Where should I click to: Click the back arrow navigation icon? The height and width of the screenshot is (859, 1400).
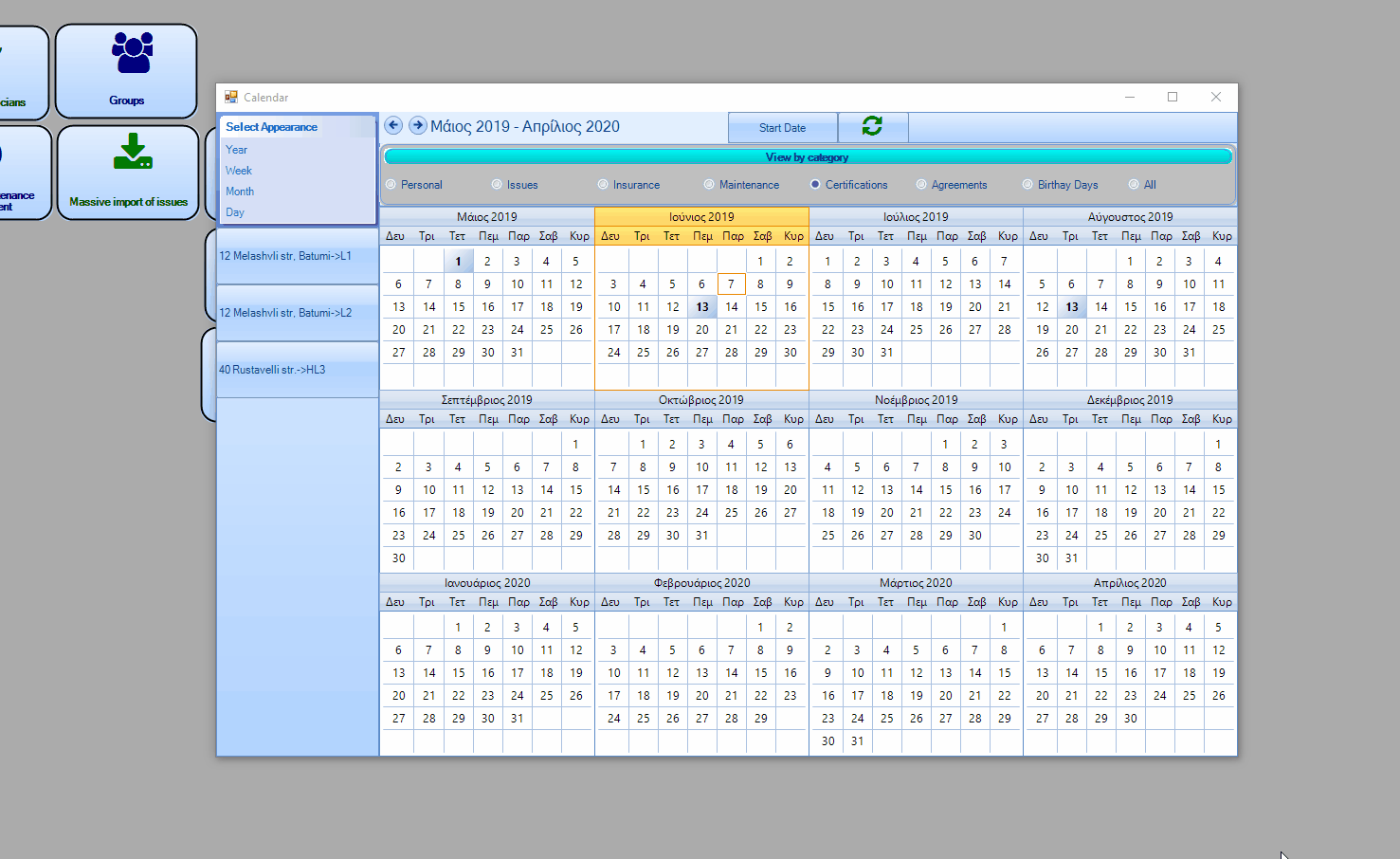click(x=393, y=126)
